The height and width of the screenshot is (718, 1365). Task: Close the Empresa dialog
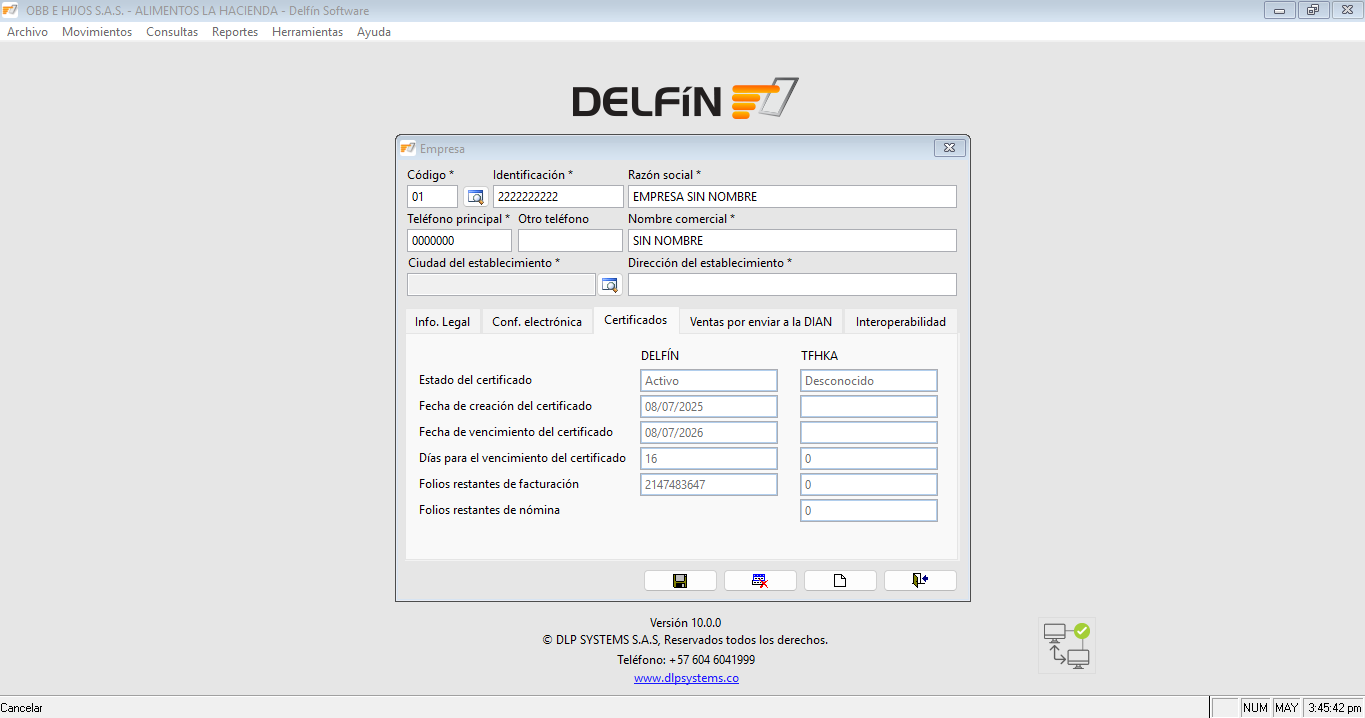(x=949, y=148)
